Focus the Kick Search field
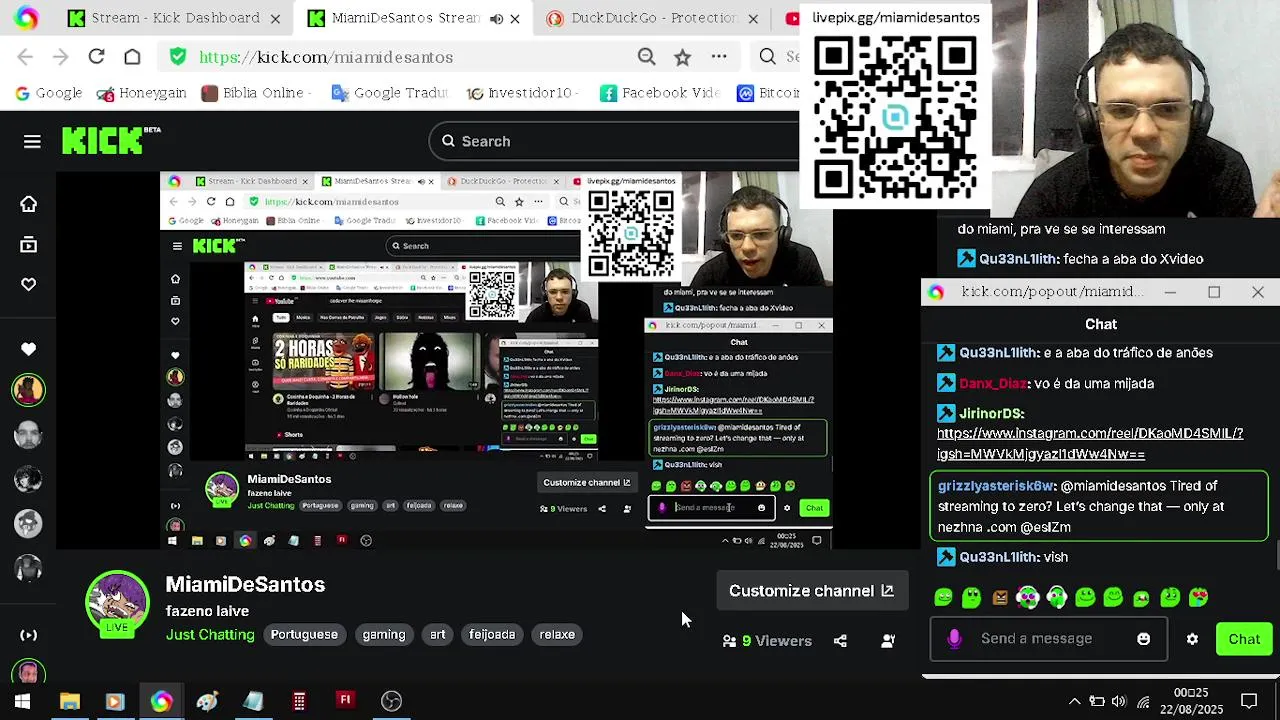The height and width of the screenshot is (720, 1280). [x=615, y=141]
